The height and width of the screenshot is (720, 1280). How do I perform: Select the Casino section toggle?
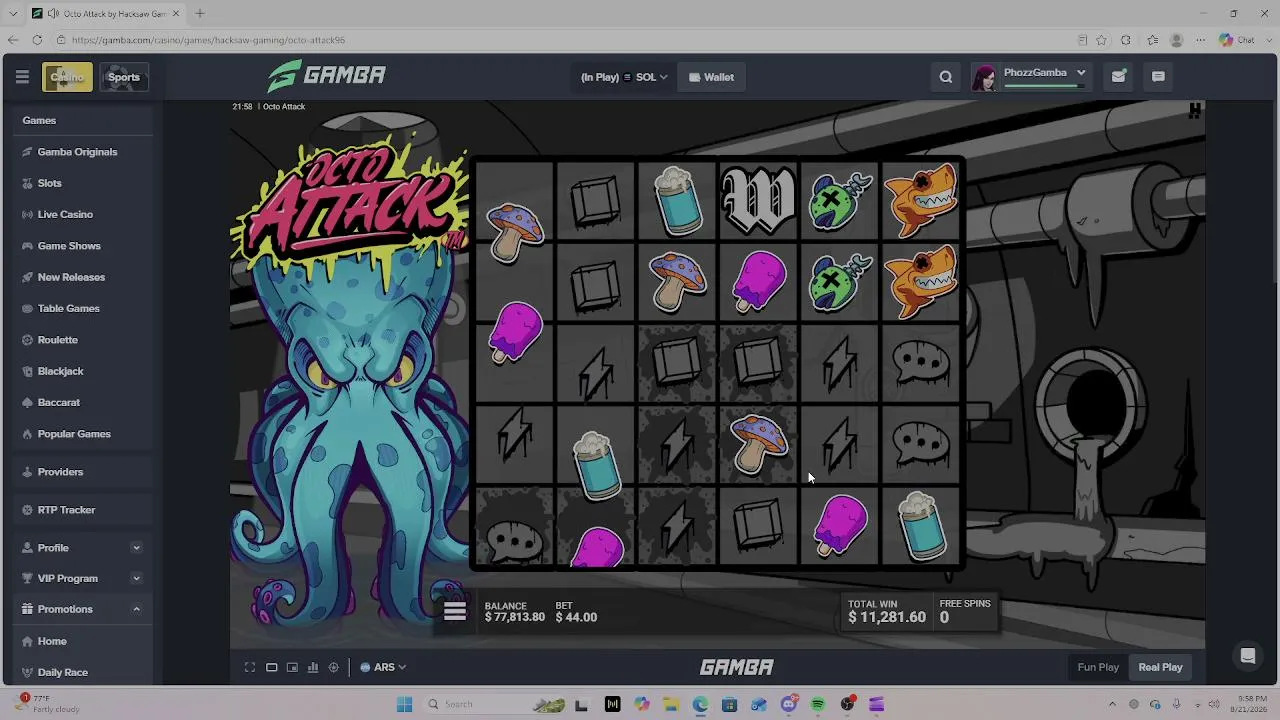click(x=67, y=77)
